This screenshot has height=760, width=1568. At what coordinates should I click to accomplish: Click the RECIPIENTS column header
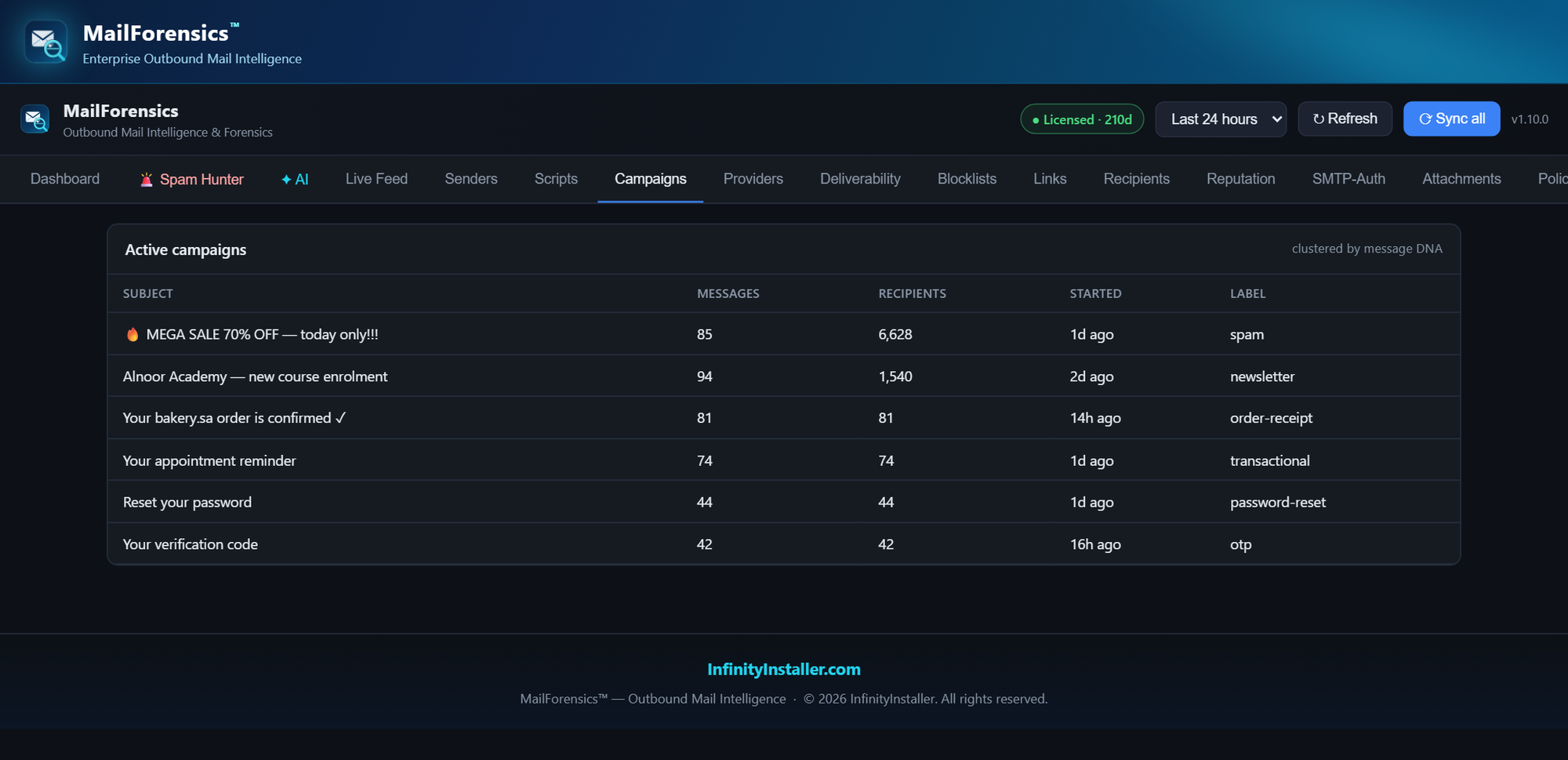click(912, 293)
